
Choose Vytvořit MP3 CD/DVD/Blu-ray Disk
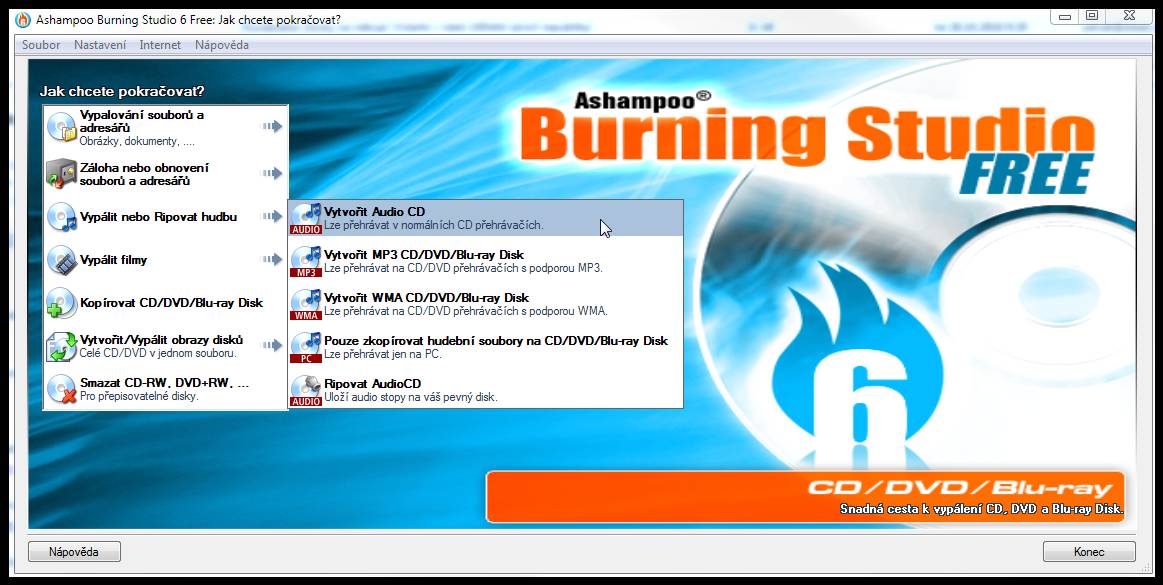point(486,261)
